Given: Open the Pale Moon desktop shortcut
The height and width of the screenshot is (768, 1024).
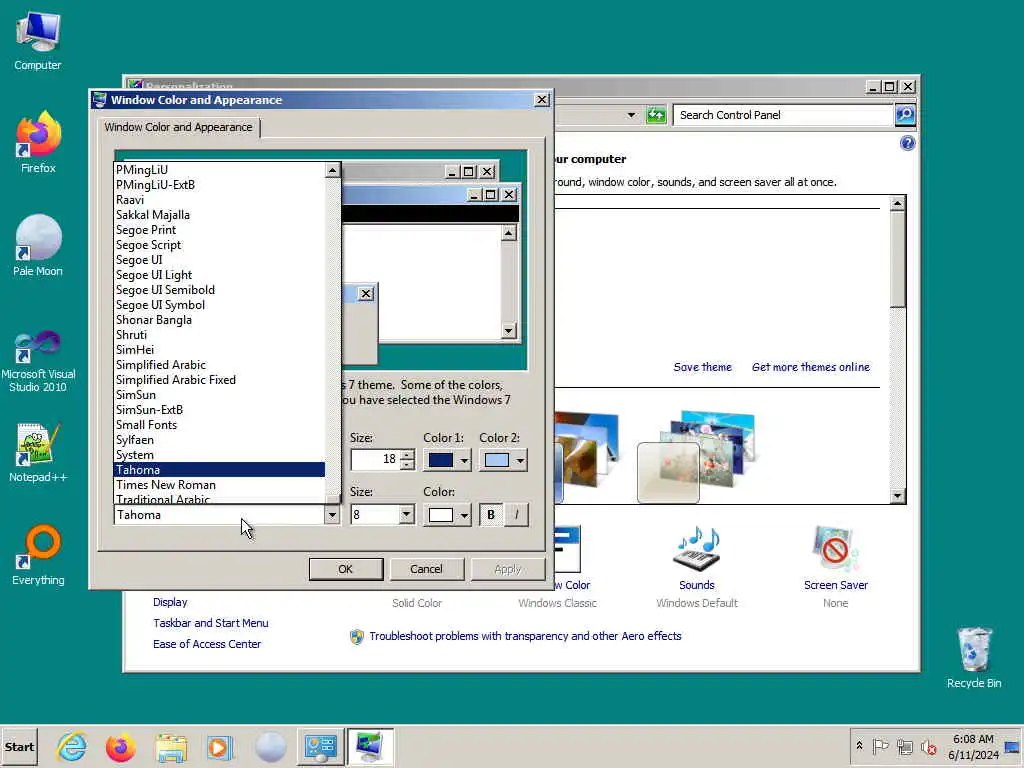Looking at the screenshot, I should tap(38, 246).
